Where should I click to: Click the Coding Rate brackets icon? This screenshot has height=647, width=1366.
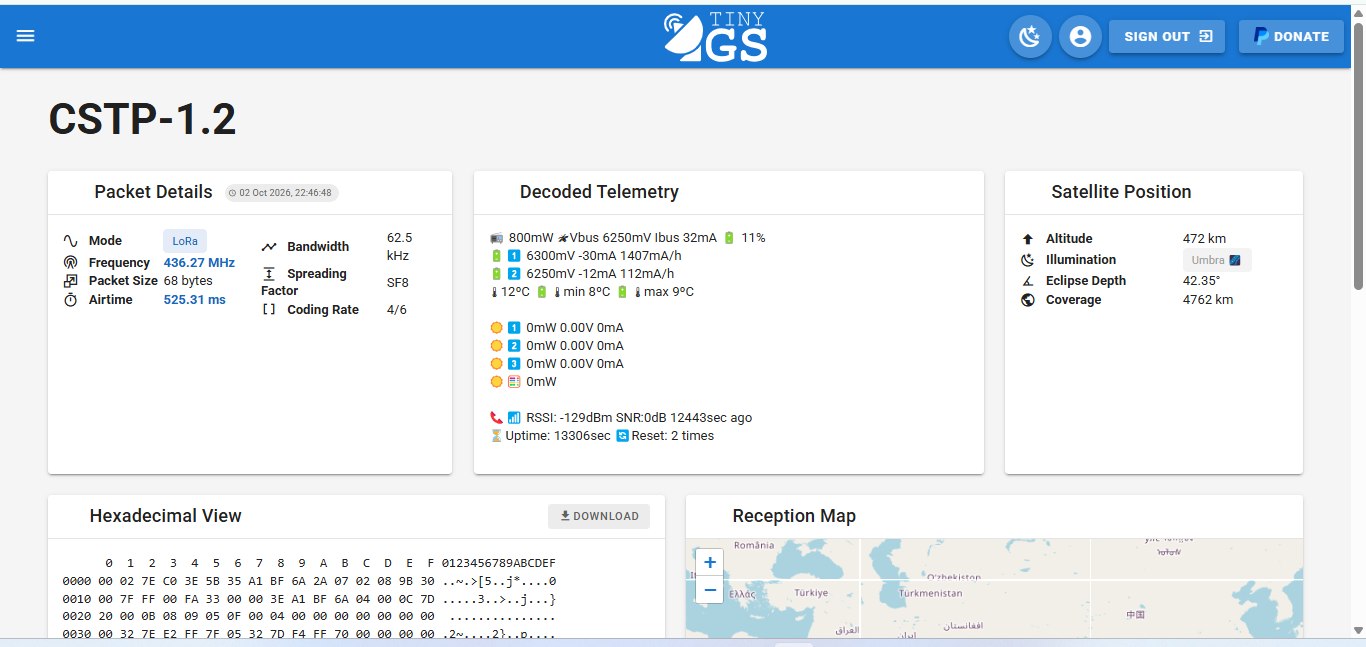pos(269,310)
